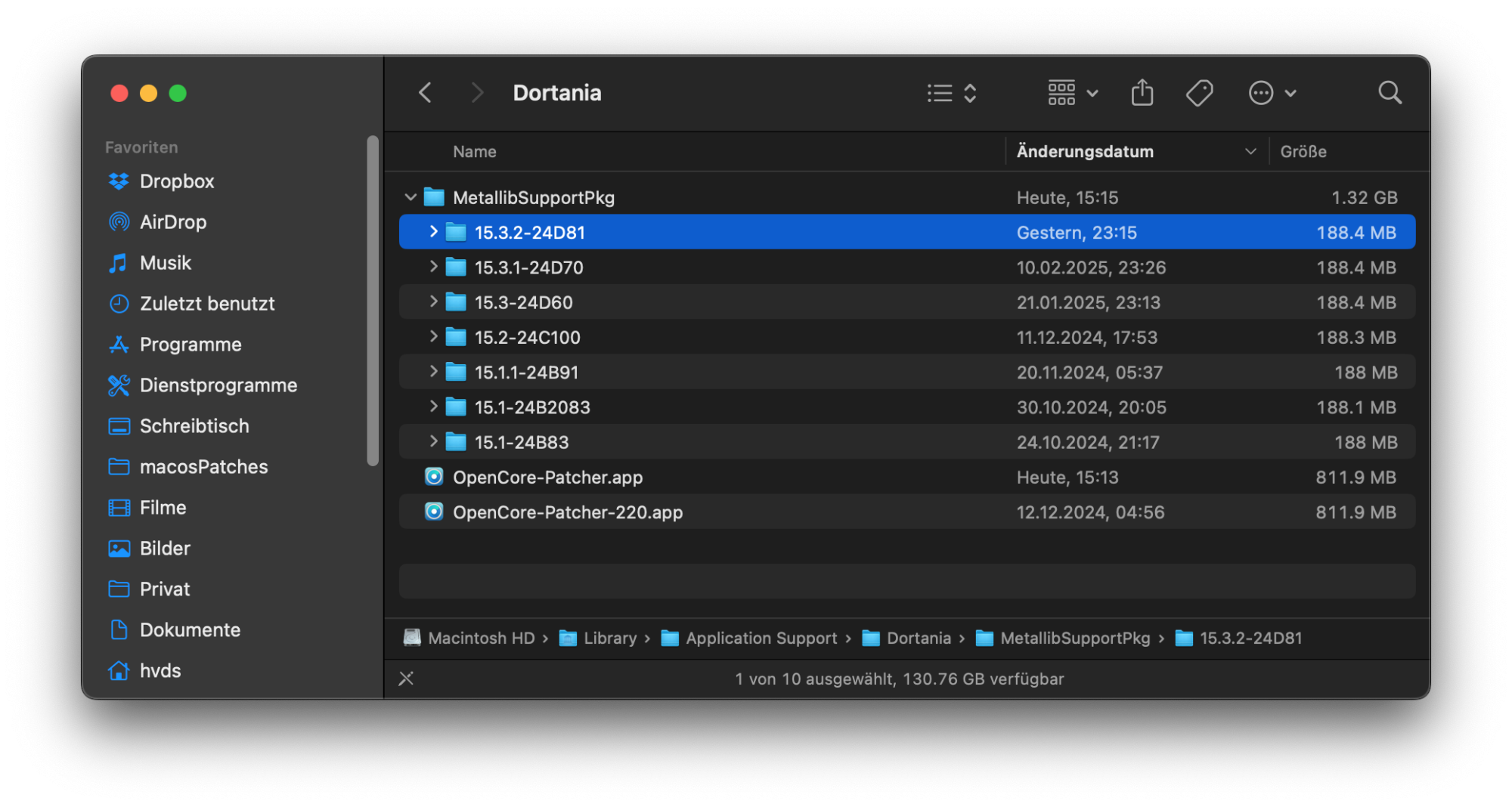Click the 188.1 MB size value
The image size is (1512, 807).
(x=1356, y=407)
